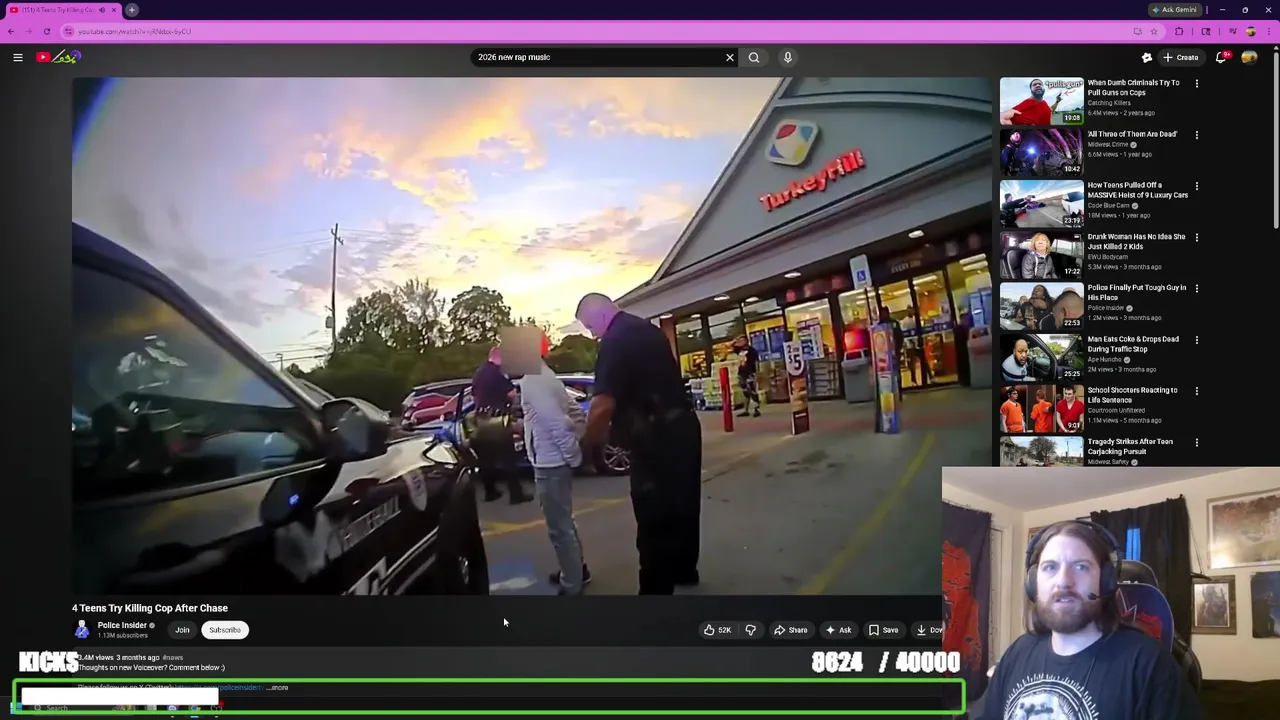Open 'Code Blue Cam' channel name
Viewport: 1280px width, 720px height.
1108,206
